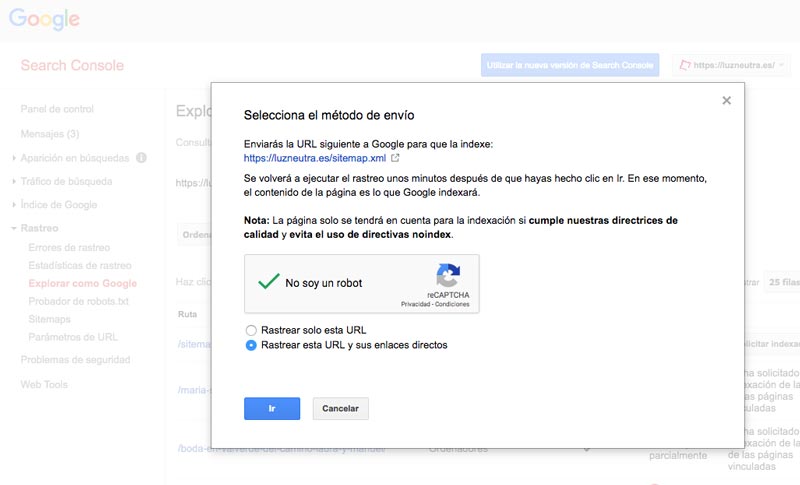The height and width of the screenshot is (485, 800).
Task: Open the reCAPTCHA Condiciones link
Action: pos(452,304)
